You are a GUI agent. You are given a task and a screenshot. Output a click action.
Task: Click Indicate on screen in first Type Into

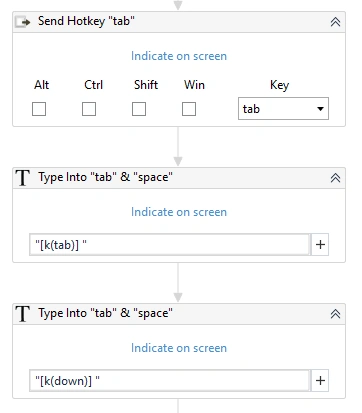click(179, 212)
